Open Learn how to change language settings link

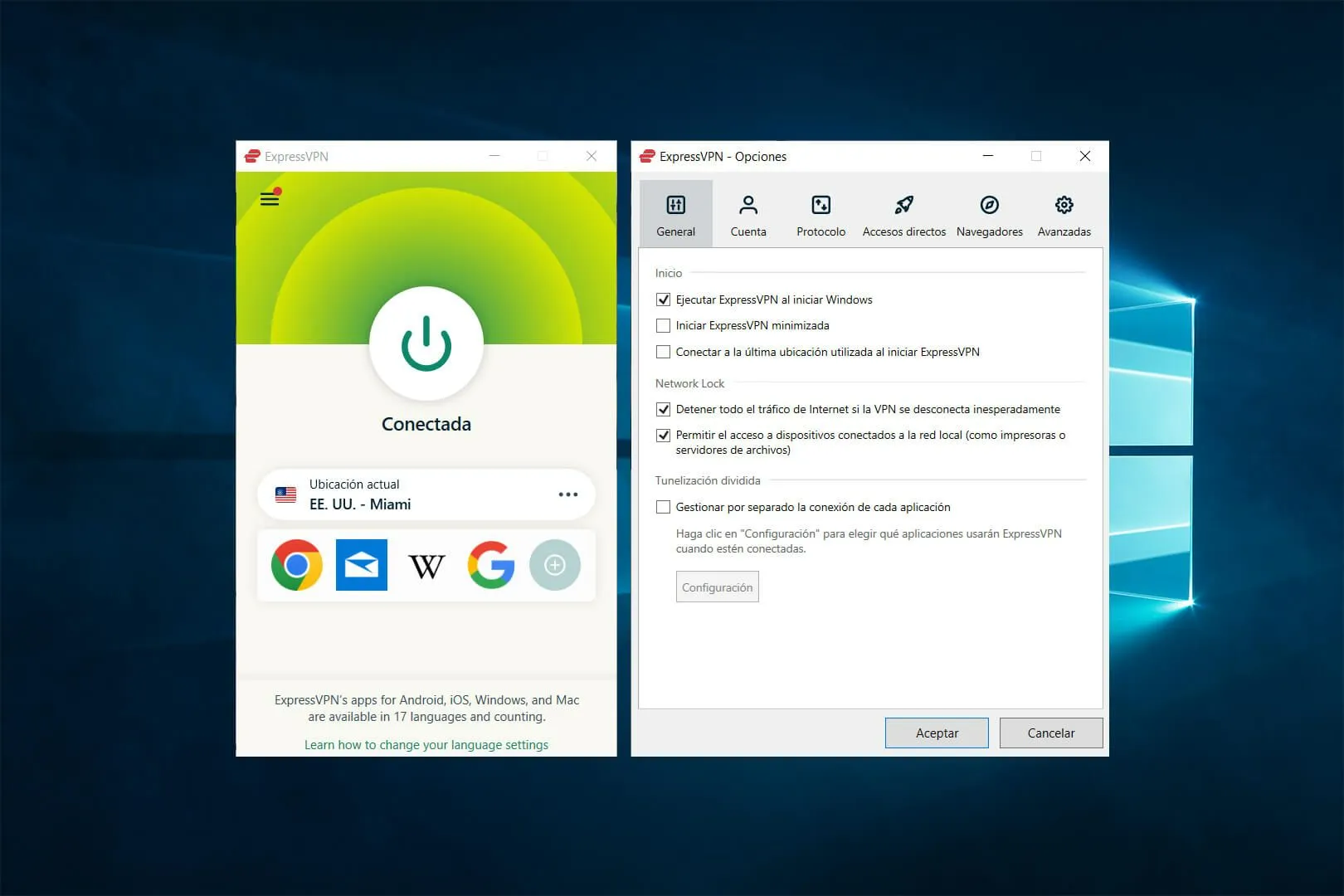[x=426, y=745]
